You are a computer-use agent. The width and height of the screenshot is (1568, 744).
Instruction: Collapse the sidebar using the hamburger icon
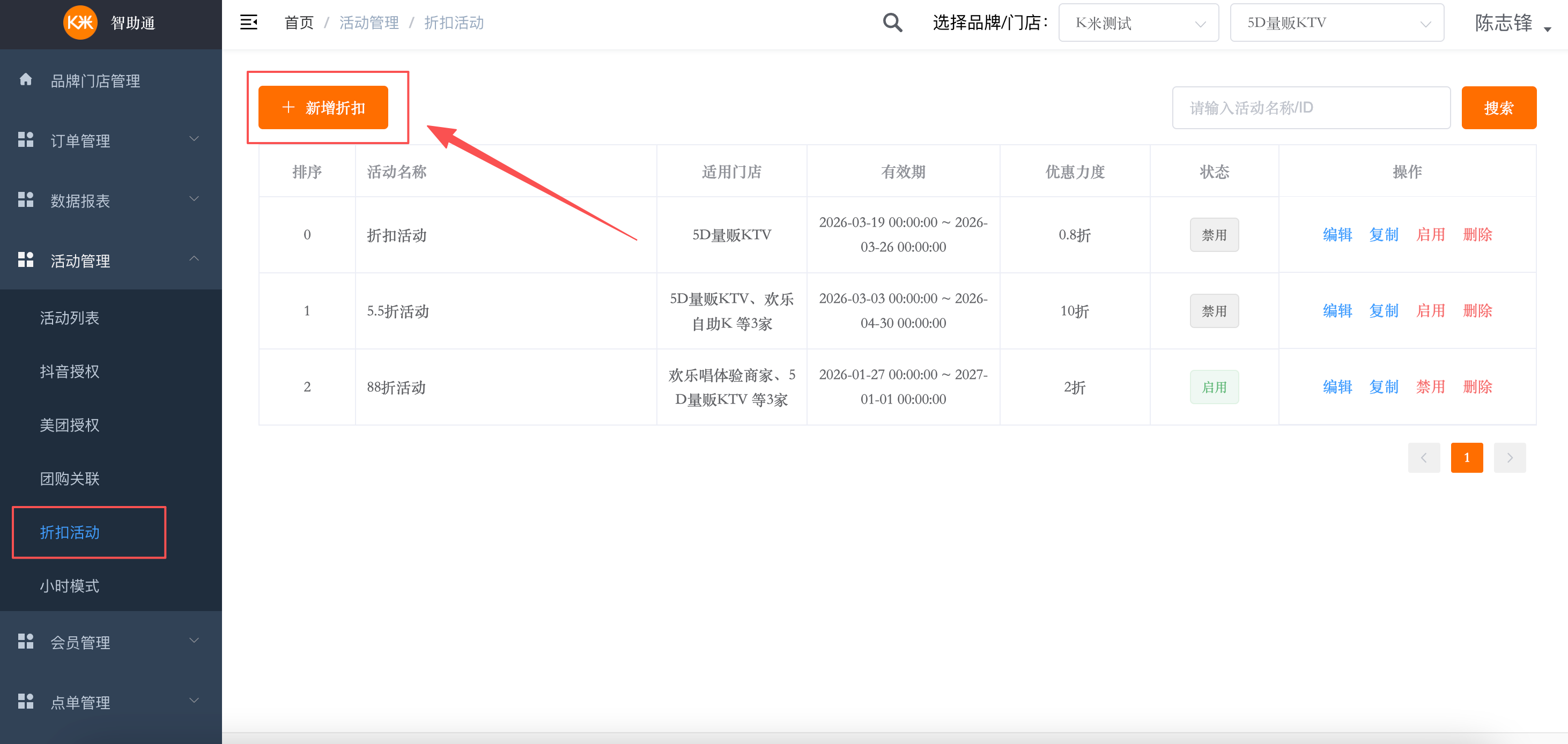click(249, 21)
